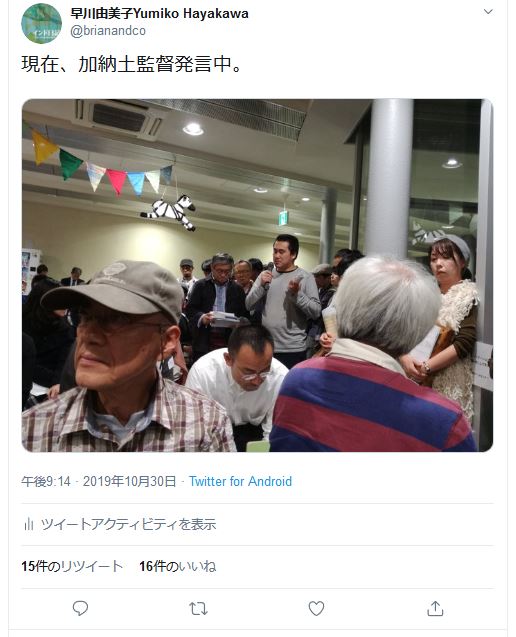
Task: Click the tweet activity bar chart icon
Action: tap(28, 524)
